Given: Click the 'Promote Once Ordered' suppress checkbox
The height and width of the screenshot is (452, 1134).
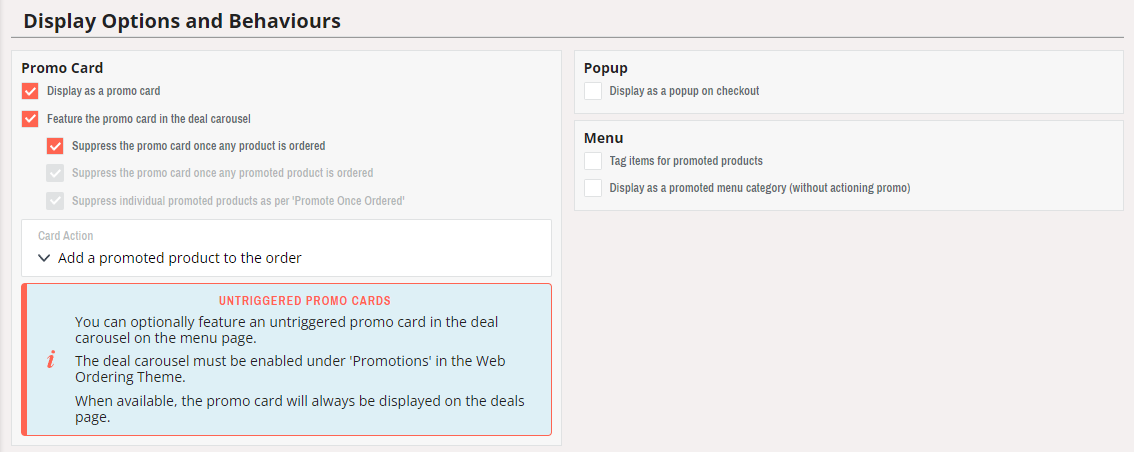Looking at the screenshot, I should click(55, 201).
